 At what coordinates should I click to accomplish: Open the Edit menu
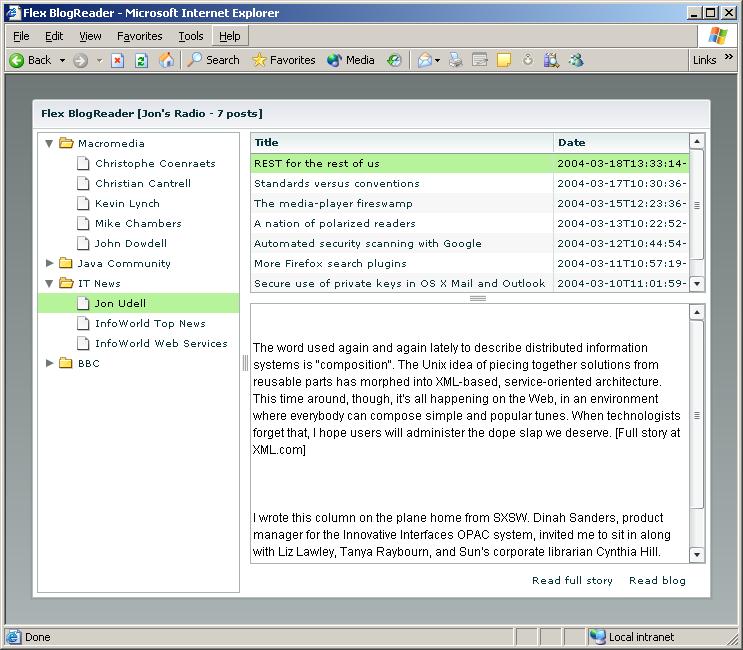point(54,36)
